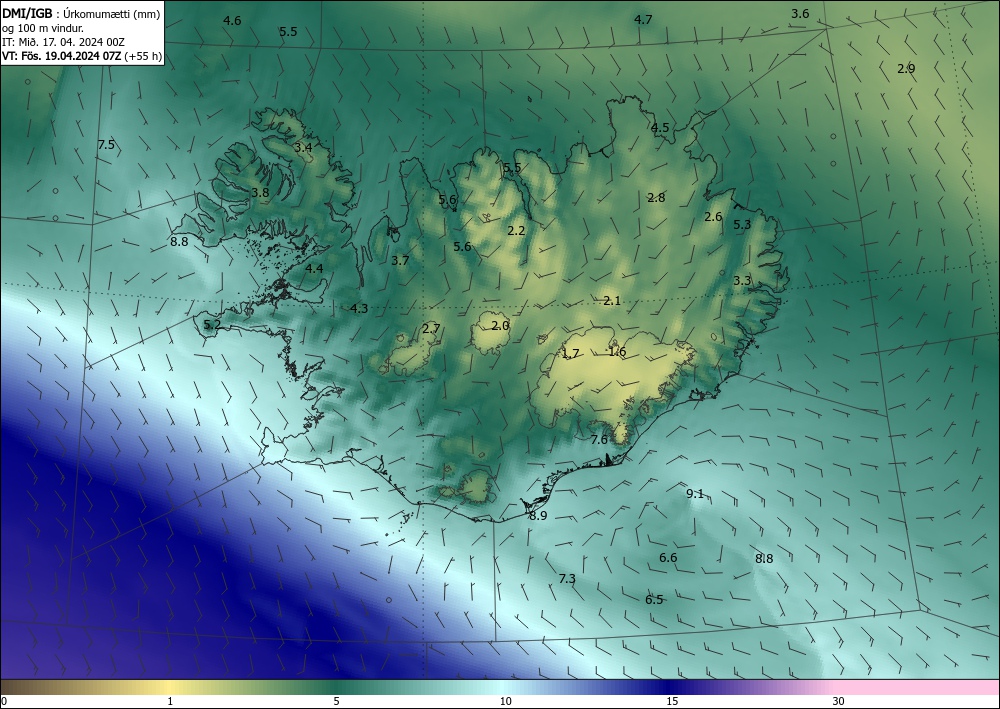Select the 2.8 value in northeast Iceland
This screenshot has width=1000, height=709.
click(x=656, y=197)
